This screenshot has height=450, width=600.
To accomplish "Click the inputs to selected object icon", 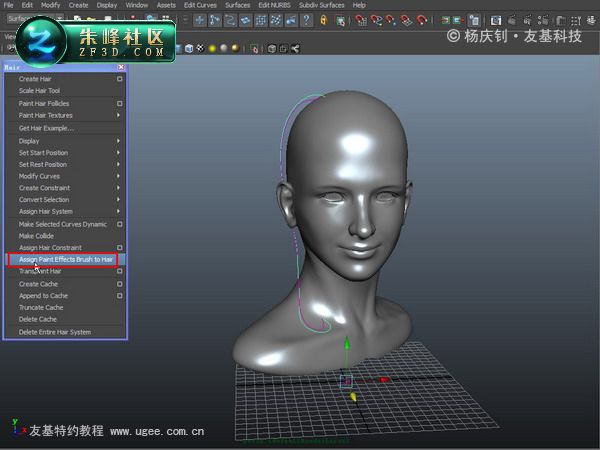I will pos(445,20).
